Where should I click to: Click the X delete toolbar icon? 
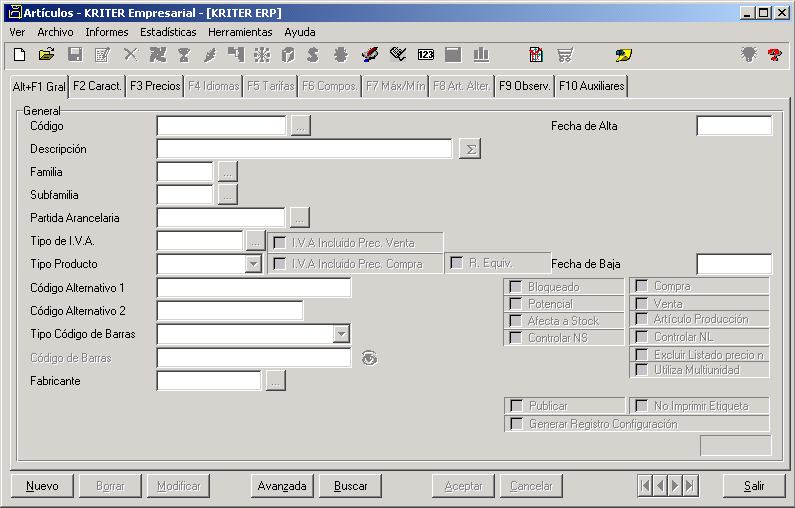(131, 54)
